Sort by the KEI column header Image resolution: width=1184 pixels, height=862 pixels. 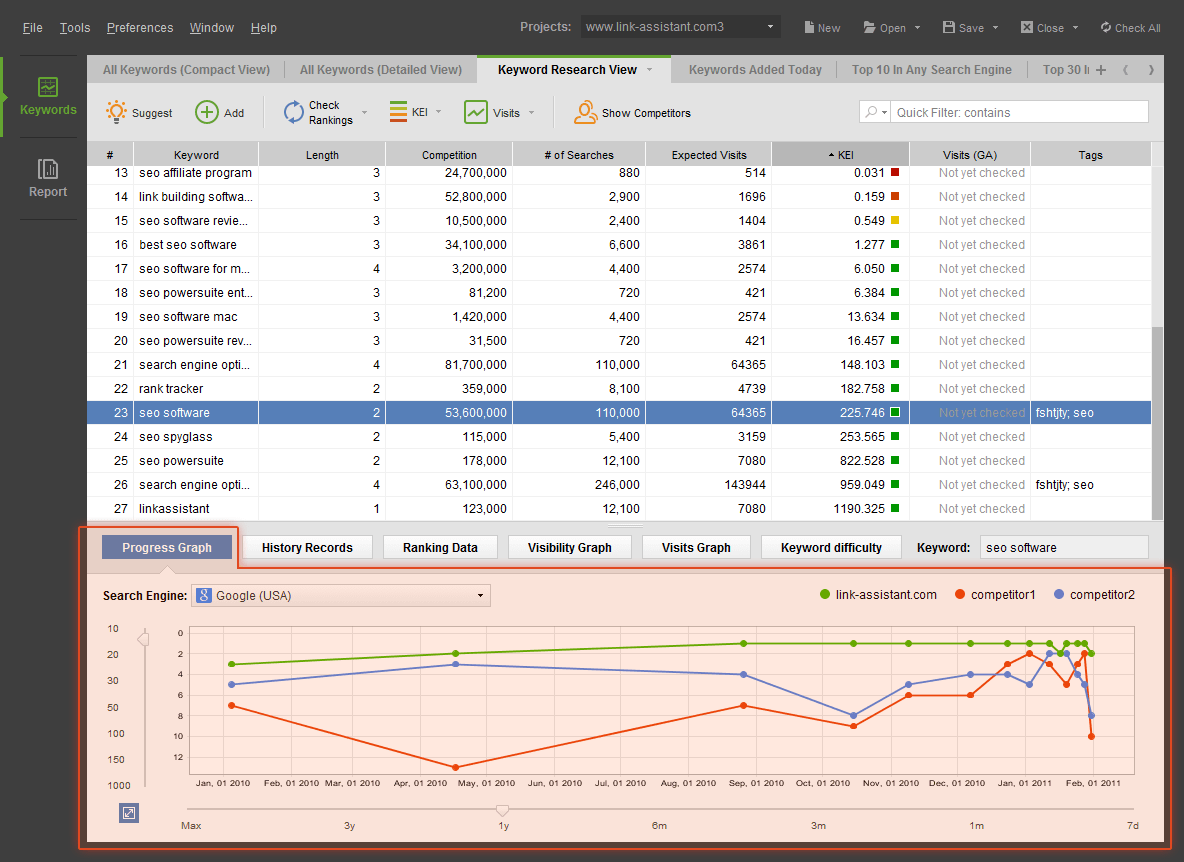pos(840,155)
